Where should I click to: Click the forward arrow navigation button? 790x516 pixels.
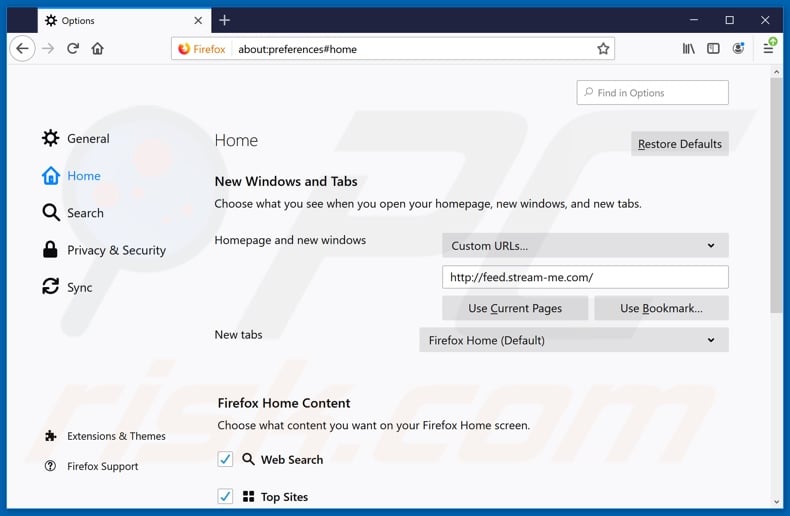point(48,49)
